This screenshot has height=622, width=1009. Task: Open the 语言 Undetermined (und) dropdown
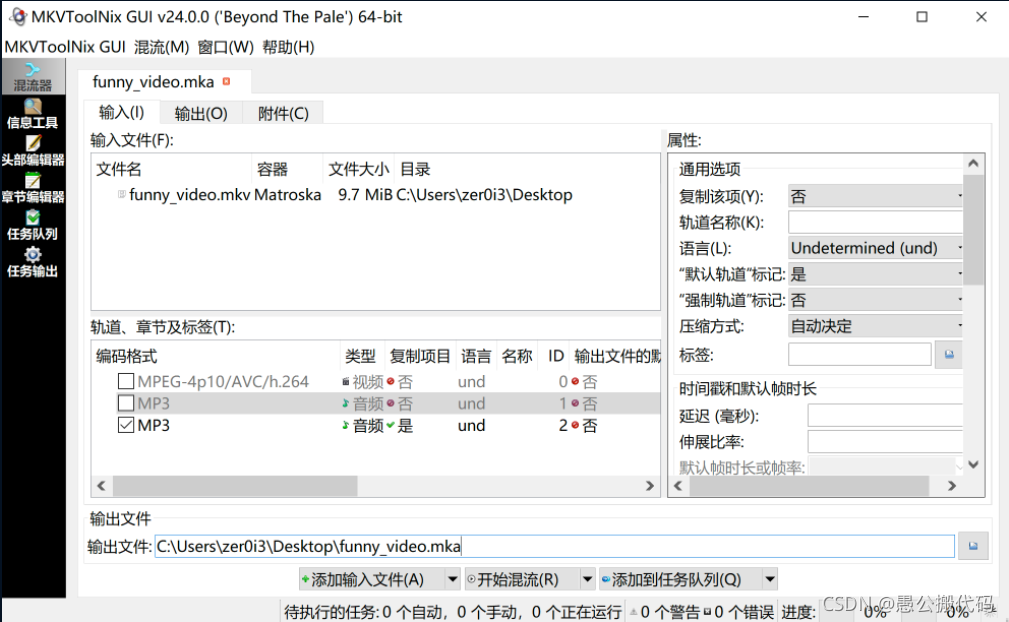point(875,248)
